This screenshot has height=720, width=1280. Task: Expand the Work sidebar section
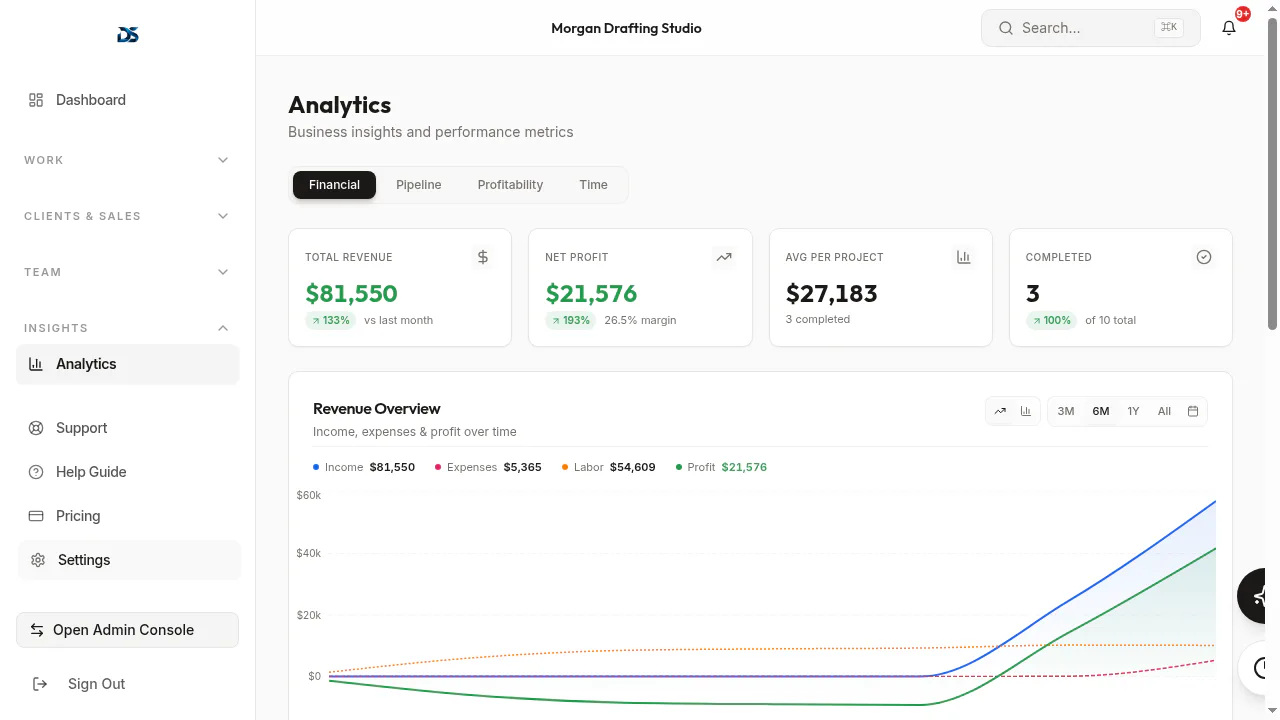(x=128, y=160)
